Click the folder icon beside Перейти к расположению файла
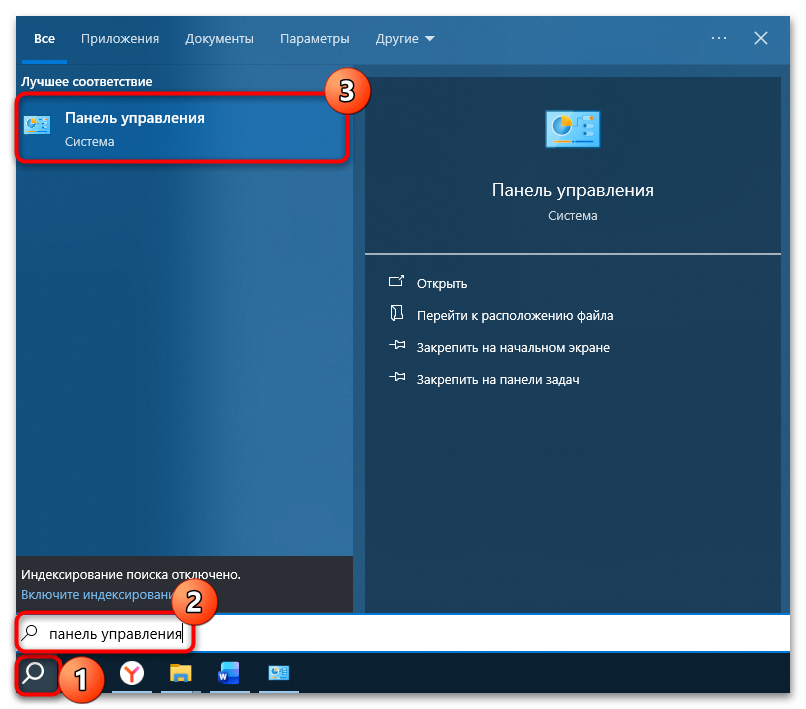The width and height of the screenshot is (806, 709). [x=399, y=315]
